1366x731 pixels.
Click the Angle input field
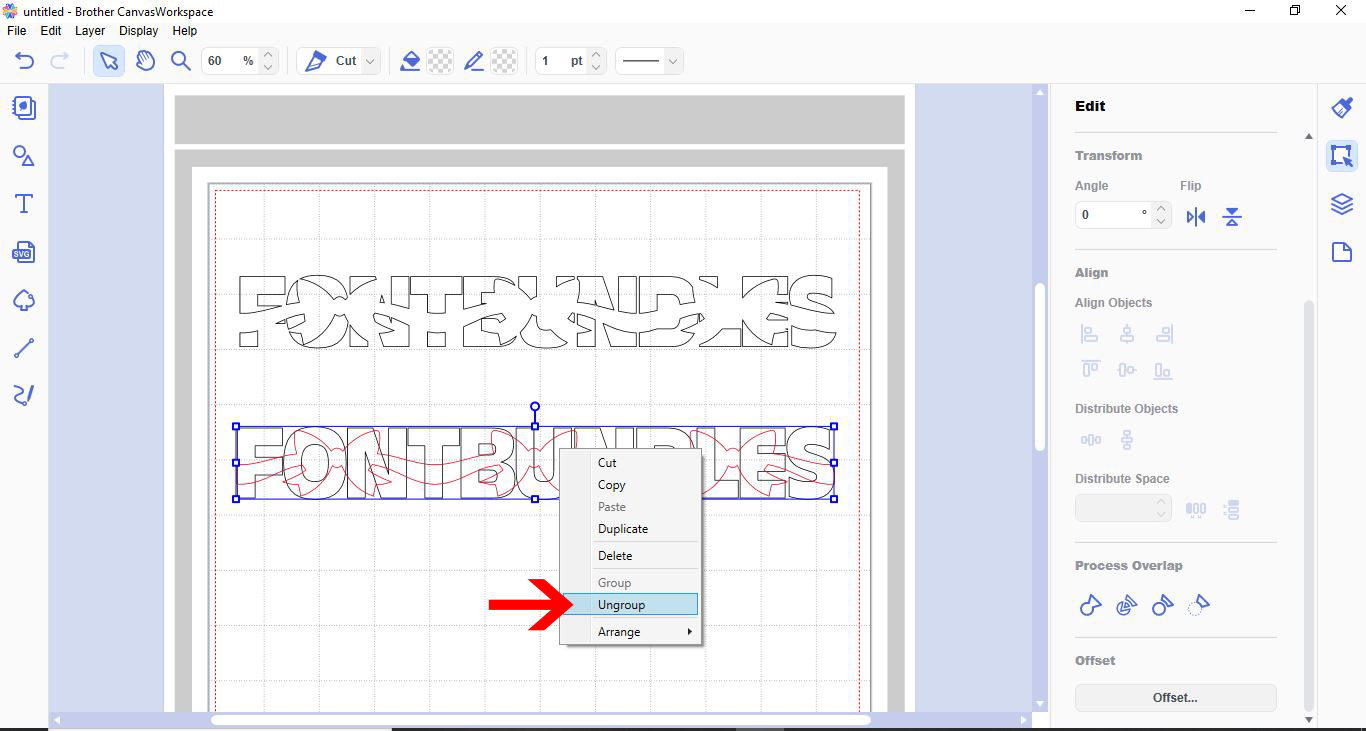point(1113,215)
